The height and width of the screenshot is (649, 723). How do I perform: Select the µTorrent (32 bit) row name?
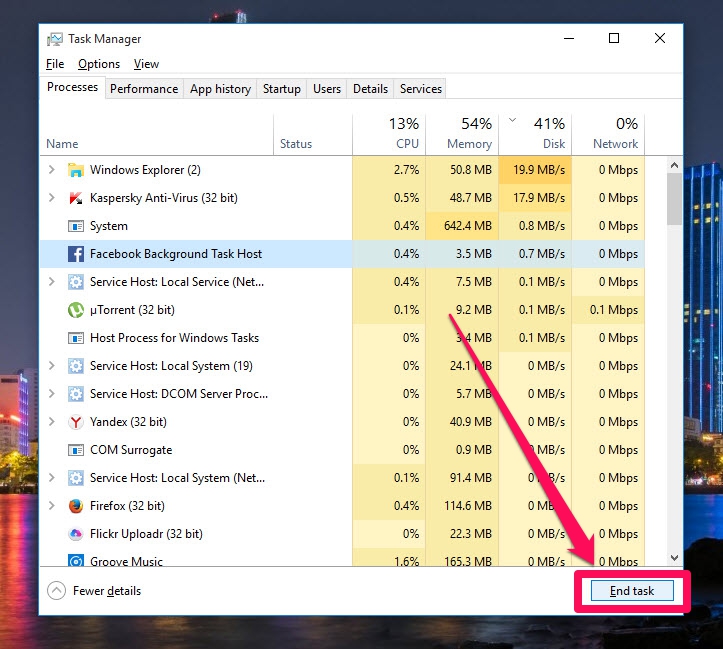[x=132, y=310]
